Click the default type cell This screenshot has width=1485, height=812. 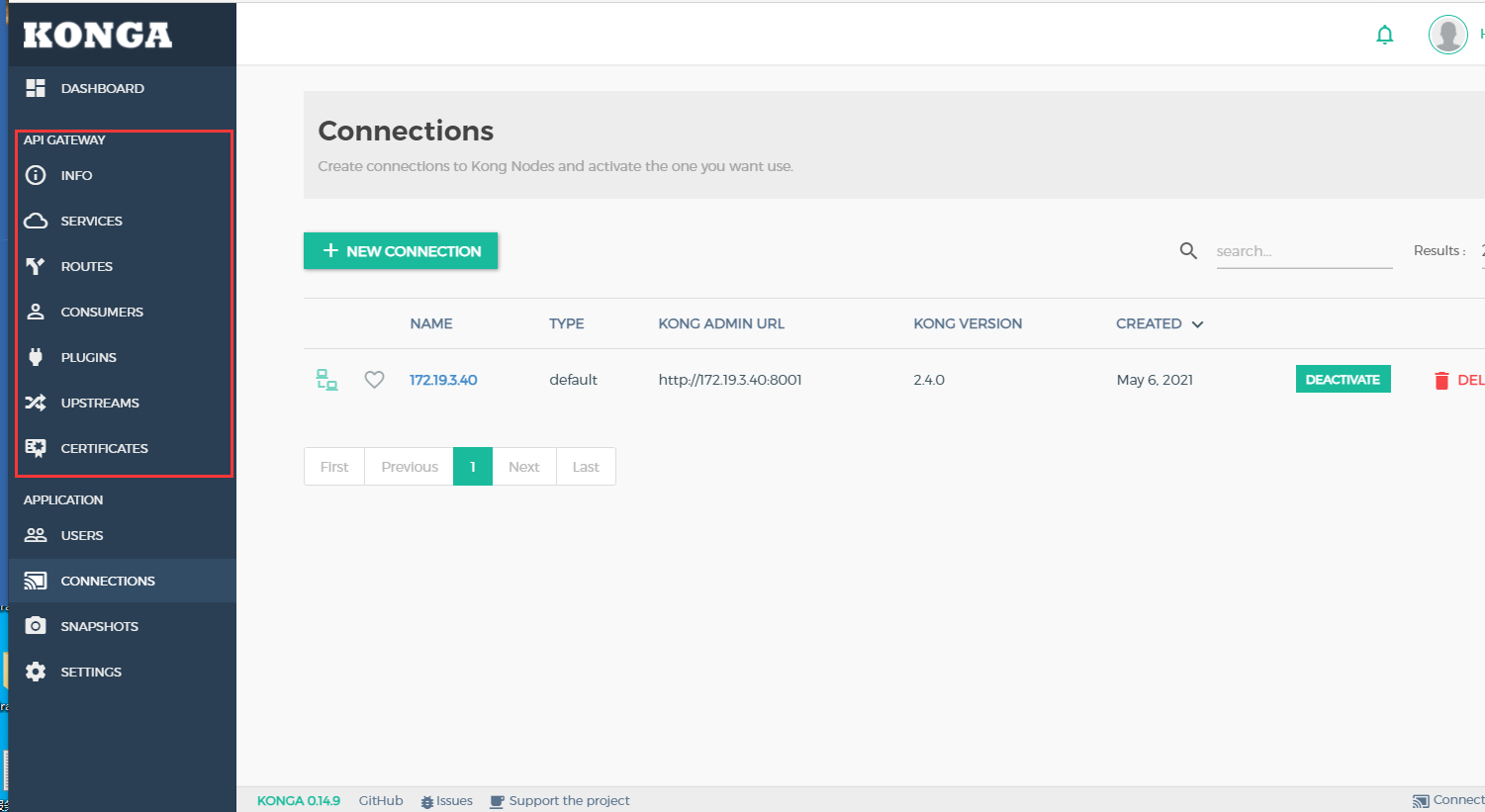[574, 380]
